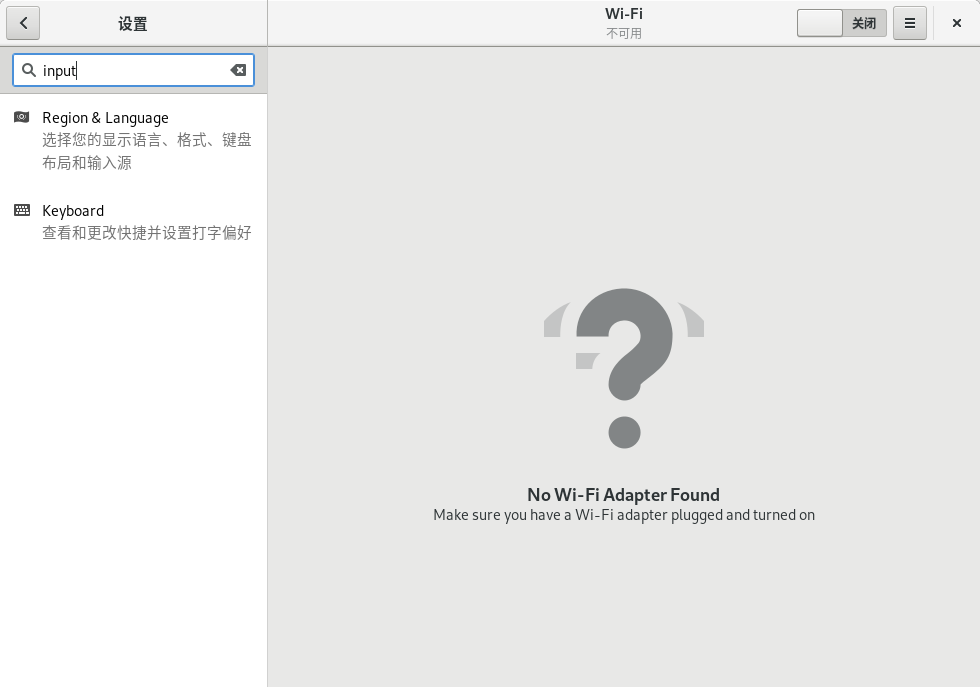Screen dimensions: 980x687
Task: Click the 设置 title in the sidebar header
Action: [x=133, y=24]
